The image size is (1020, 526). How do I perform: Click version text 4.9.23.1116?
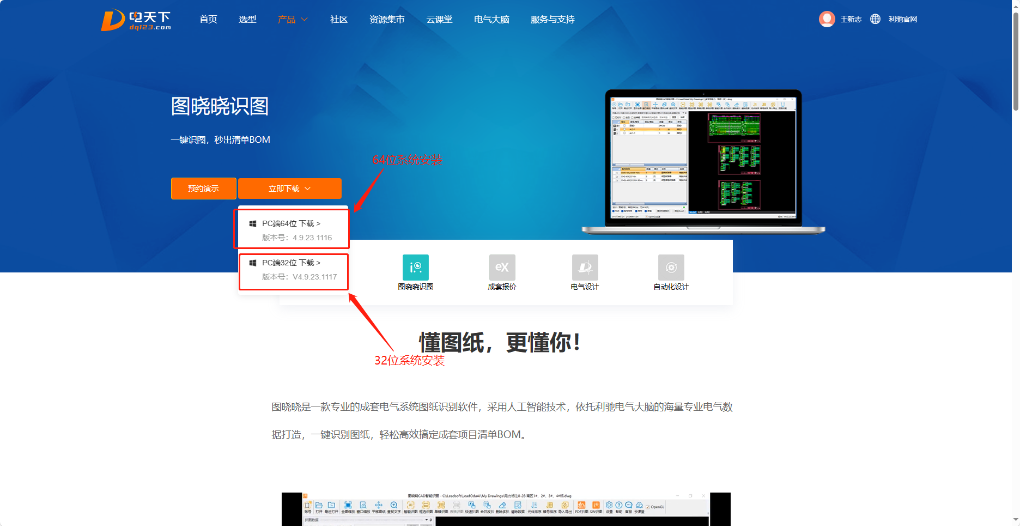point(312,238)
